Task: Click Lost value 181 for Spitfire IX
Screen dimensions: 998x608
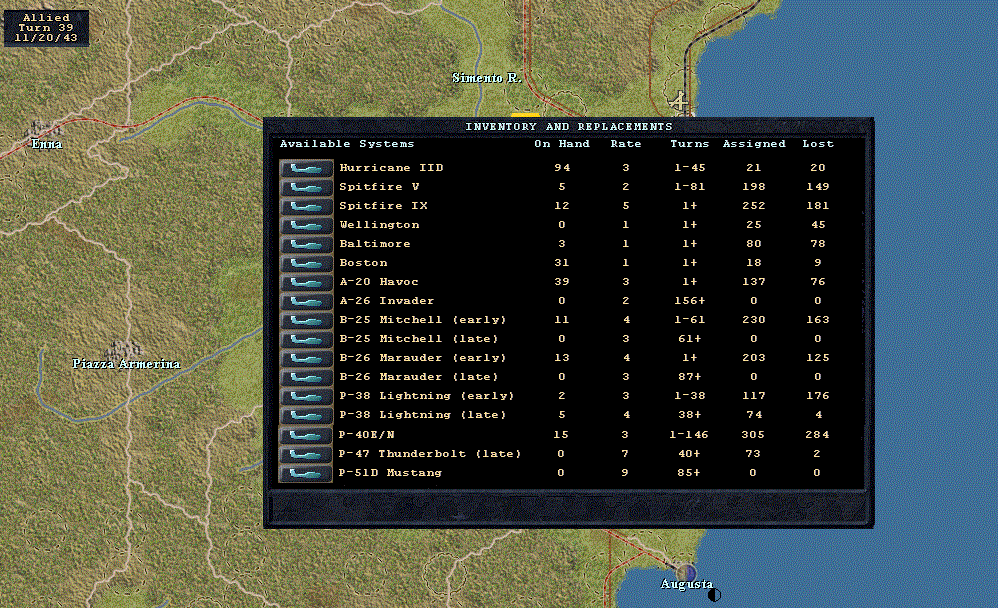Action: 818,206
